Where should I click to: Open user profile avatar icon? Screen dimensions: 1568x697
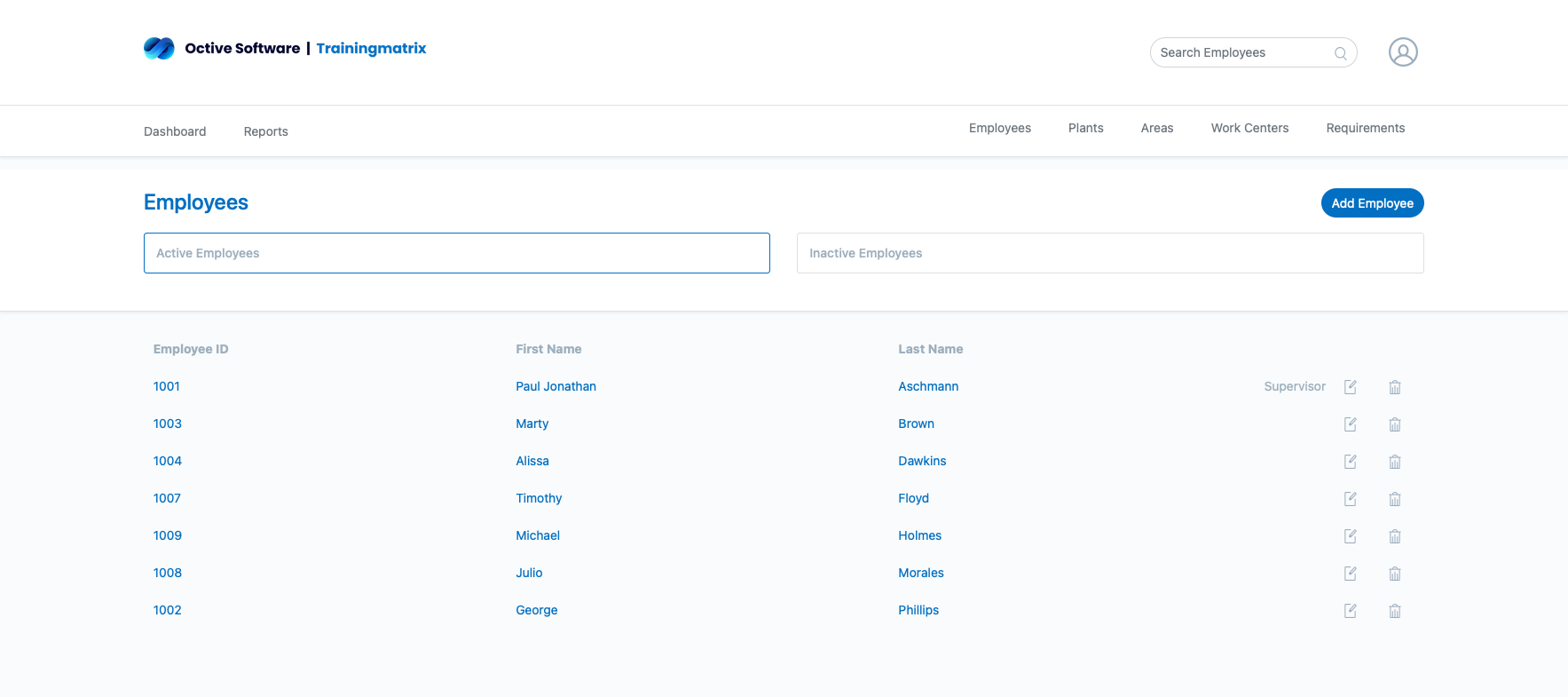point(1402,52)
